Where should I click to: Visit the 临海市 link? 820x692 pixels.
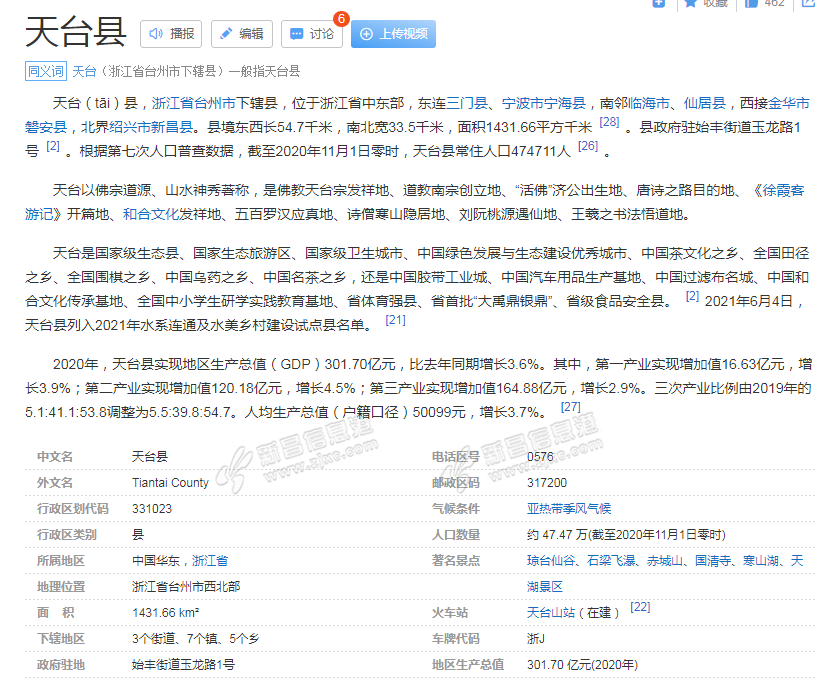tap(649, 103)
